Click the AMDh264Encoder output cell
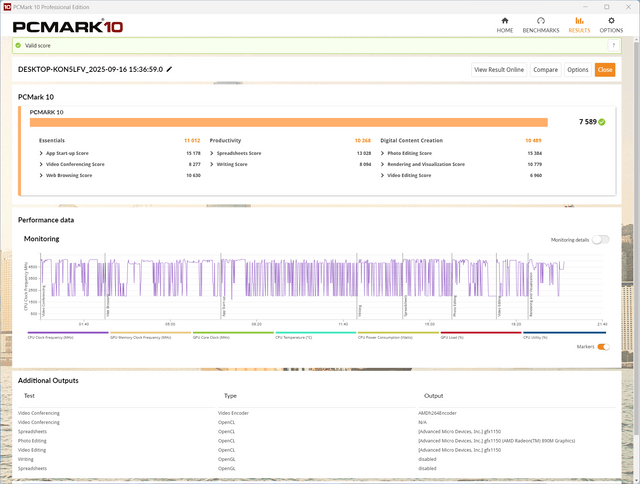 coord(437,413)
